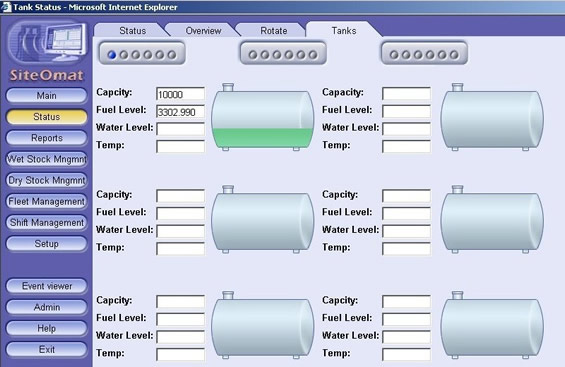Select the Tanks tab
Screen dimensions: 565x367
point(344,30)
